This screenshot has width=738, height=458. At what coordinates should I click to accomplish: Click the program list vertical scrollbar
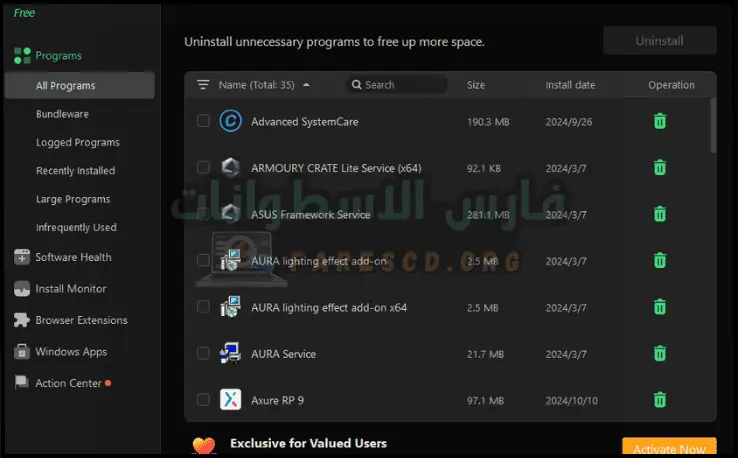tap(713, 126)
